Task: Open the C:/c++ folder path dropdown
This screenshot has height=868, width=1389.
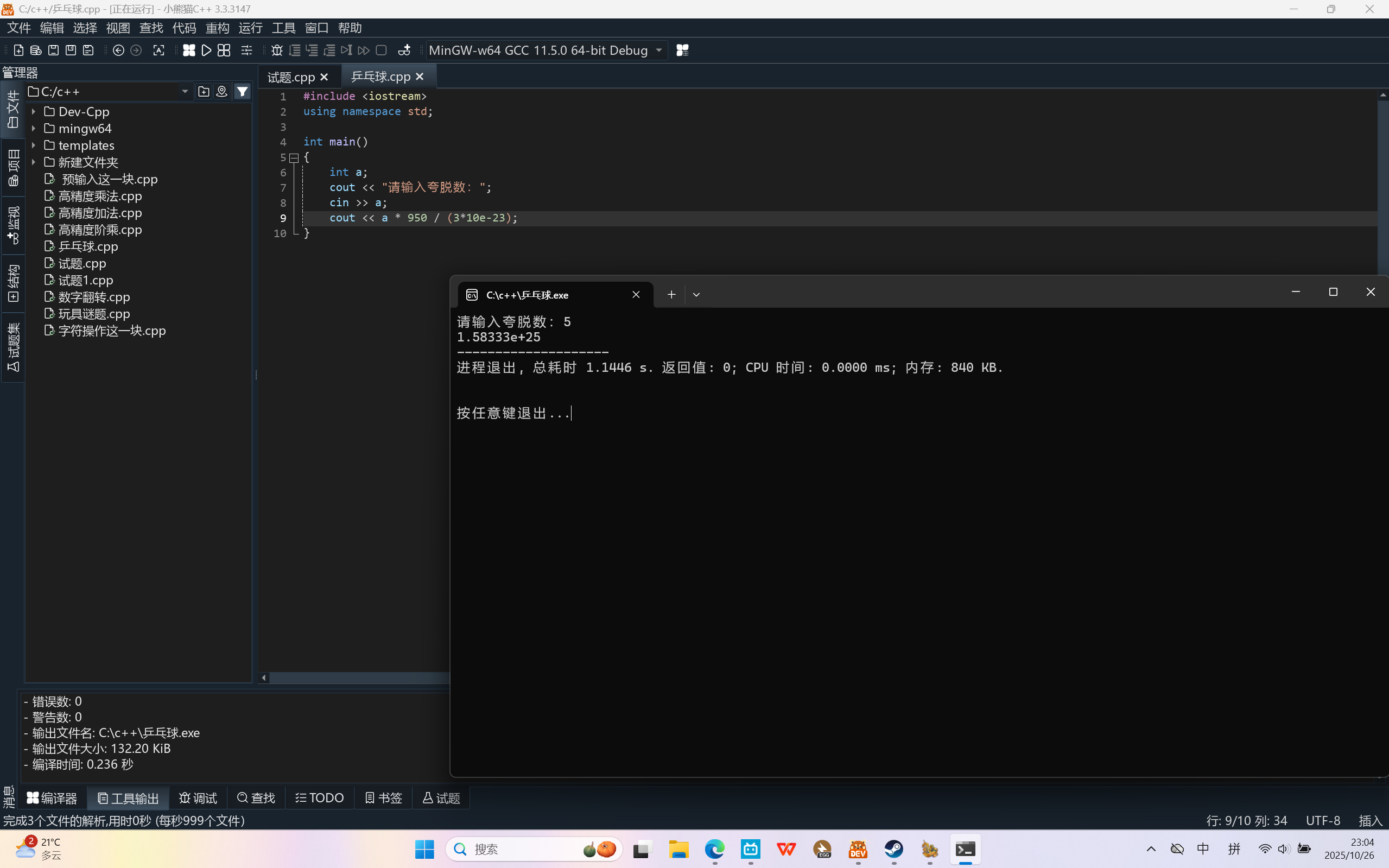Action: 185,91
